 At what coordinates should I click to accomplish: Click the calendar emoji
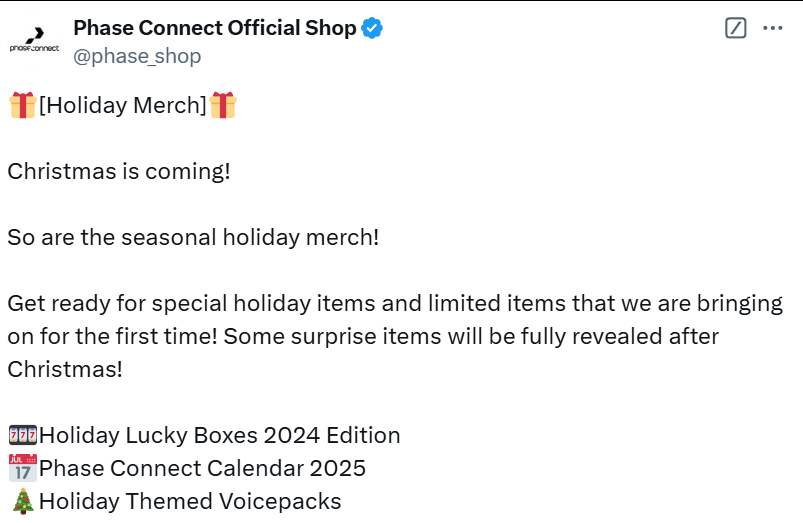[x=23, y=468]
